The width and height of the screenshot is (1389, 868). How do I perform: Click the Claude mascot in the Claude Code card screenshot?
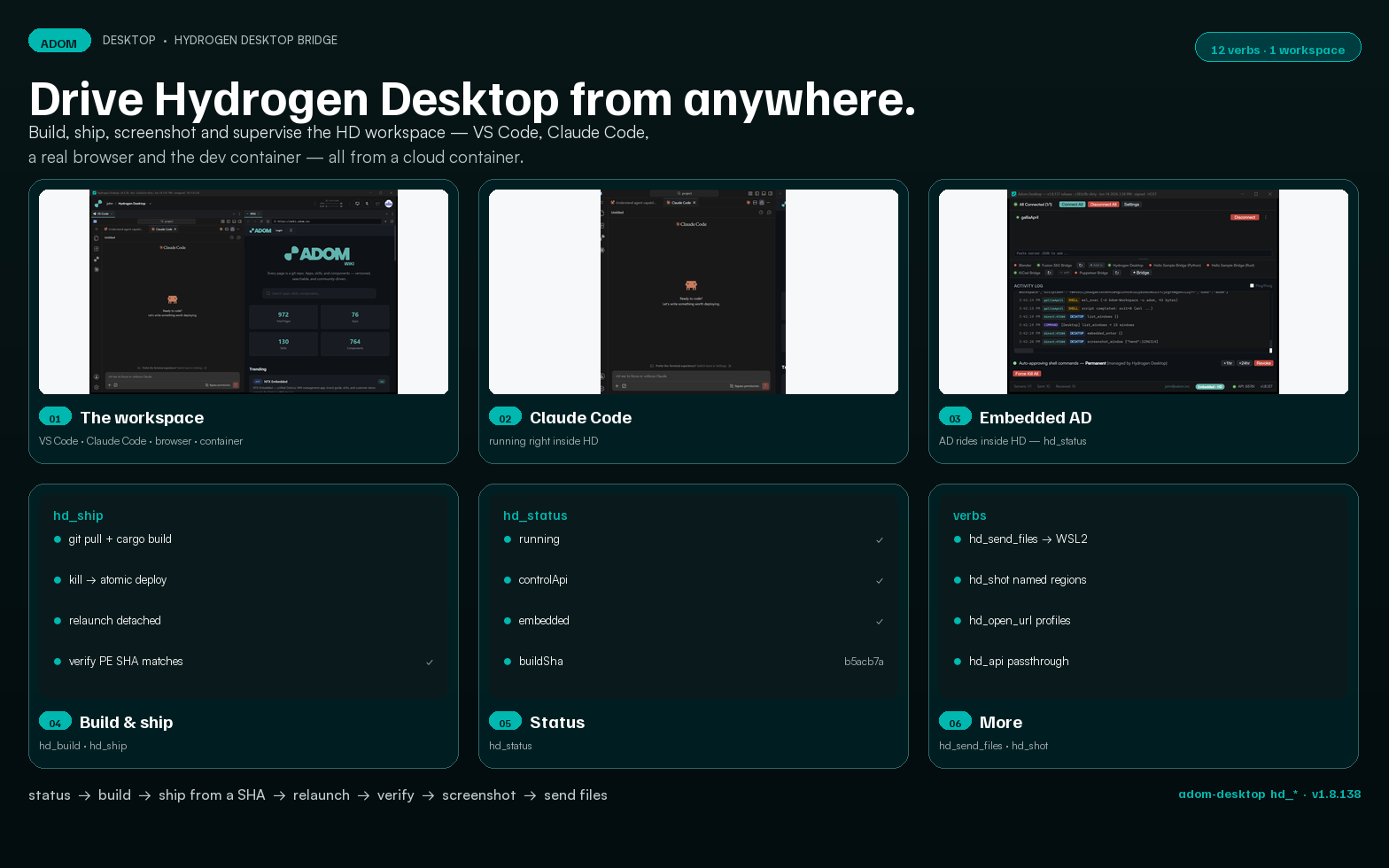click(691, 285)
